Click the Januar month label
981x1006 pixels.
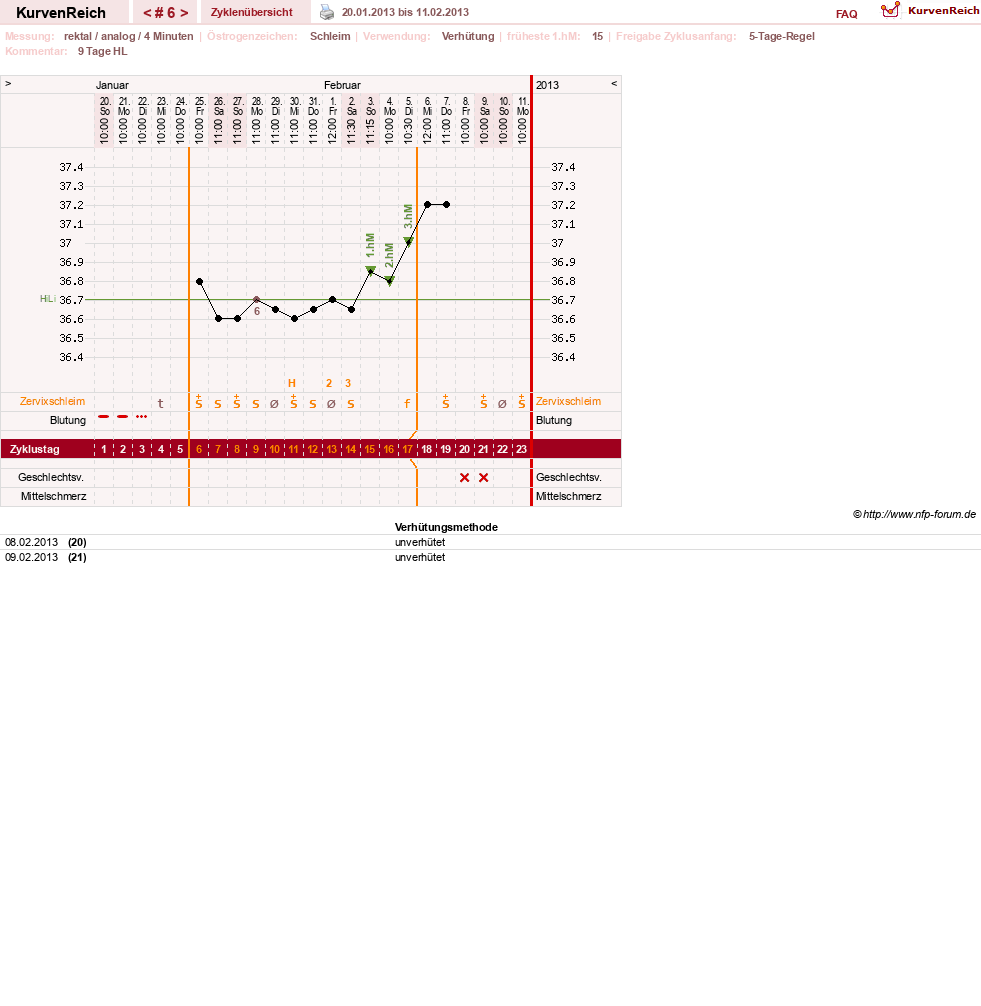pyautogui.click(x=112, y=85)
